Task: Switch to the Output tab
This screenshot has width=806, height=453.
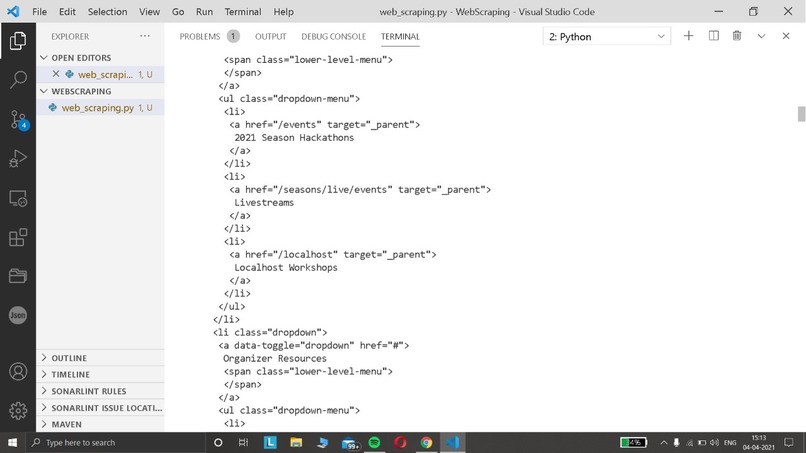Action: (270, 37)
